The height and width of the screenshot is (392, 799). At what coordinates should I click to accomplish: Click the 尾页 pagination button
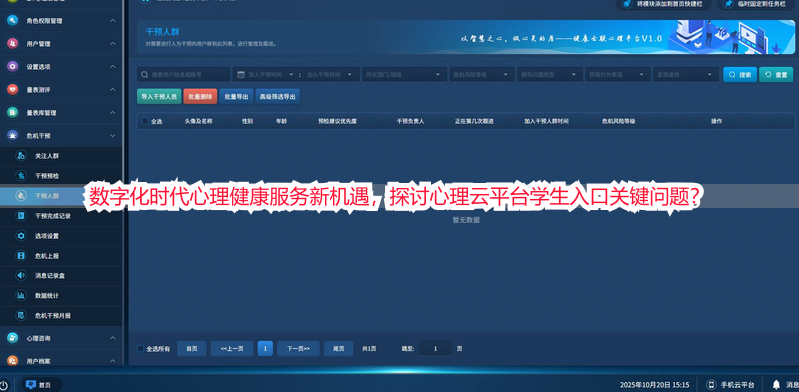tap(339, 349)
